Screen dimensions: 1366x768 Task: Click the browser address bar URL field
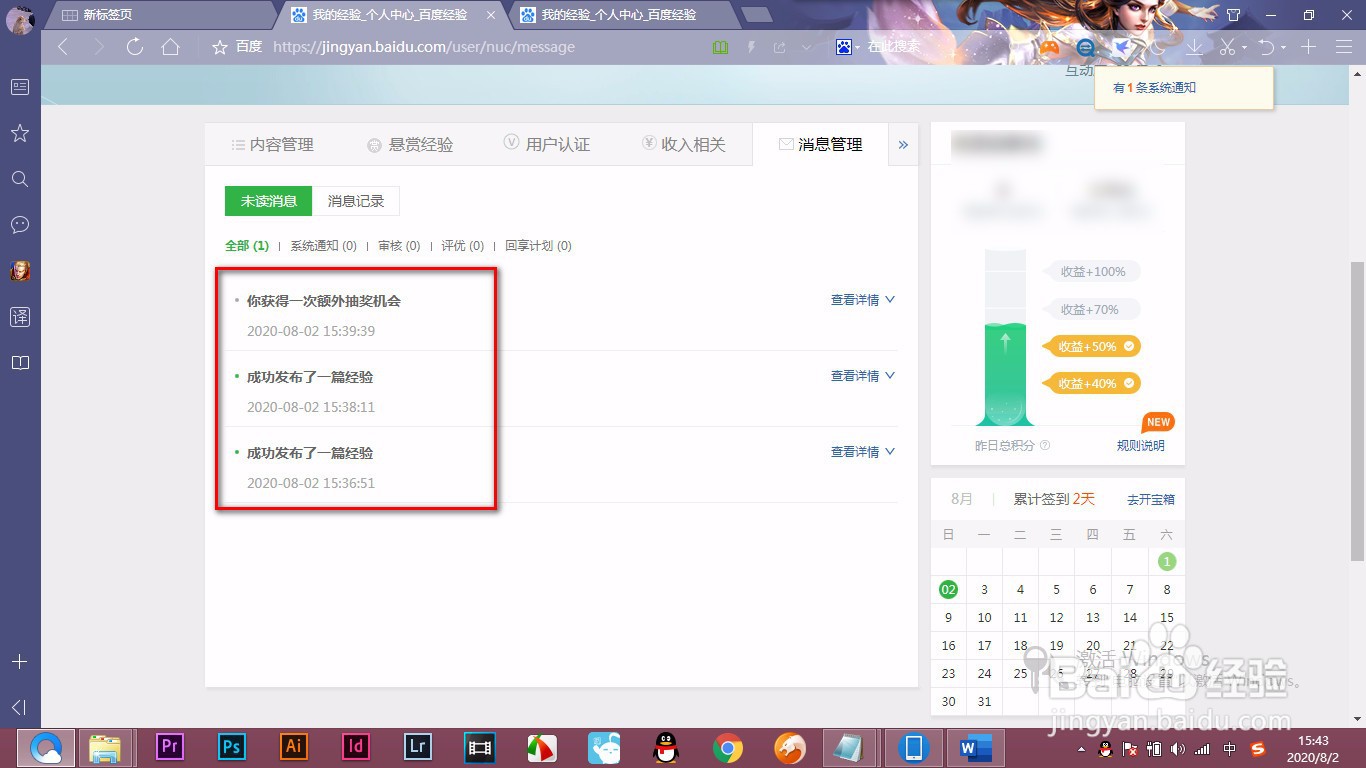tap(450, 46)
